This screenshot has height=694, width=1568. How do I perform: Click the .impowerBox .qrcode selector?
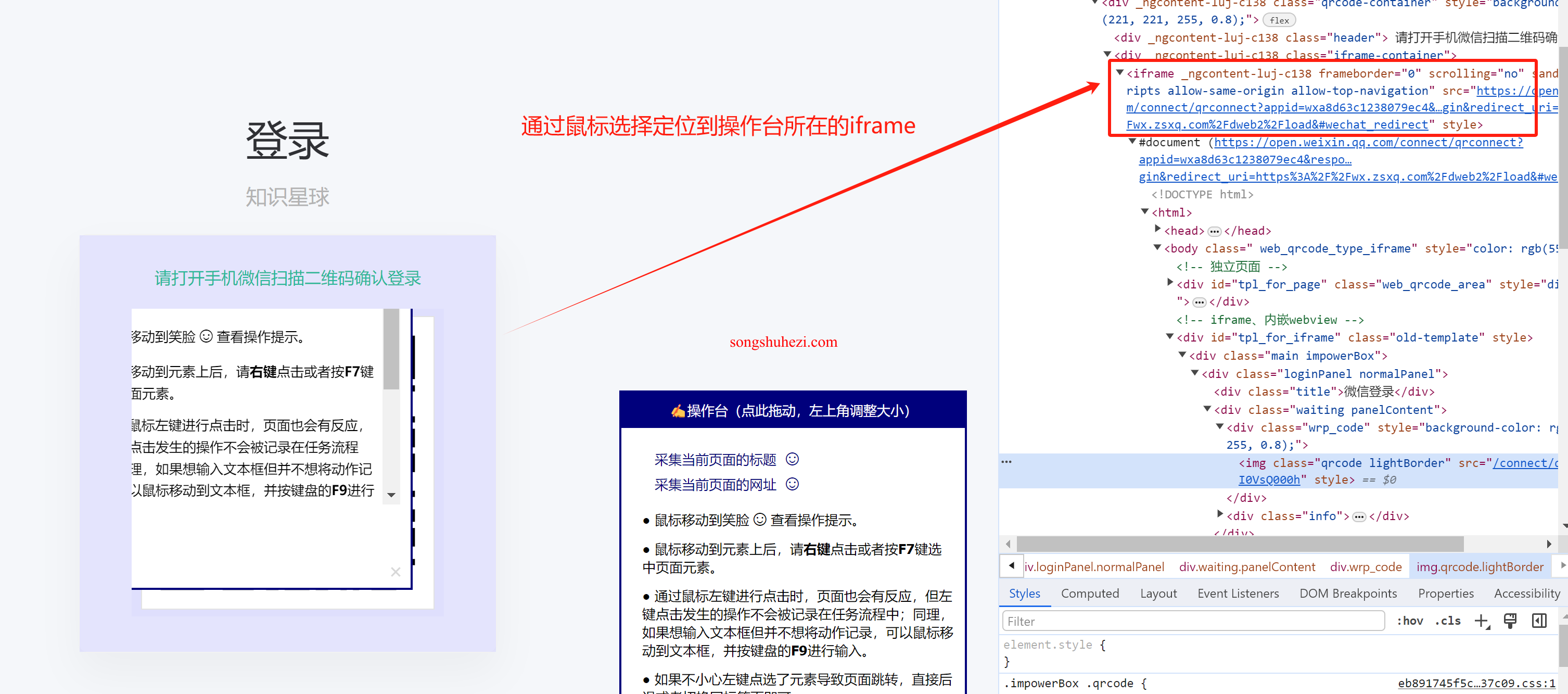pyautogui.click(x=1068, y=683)
